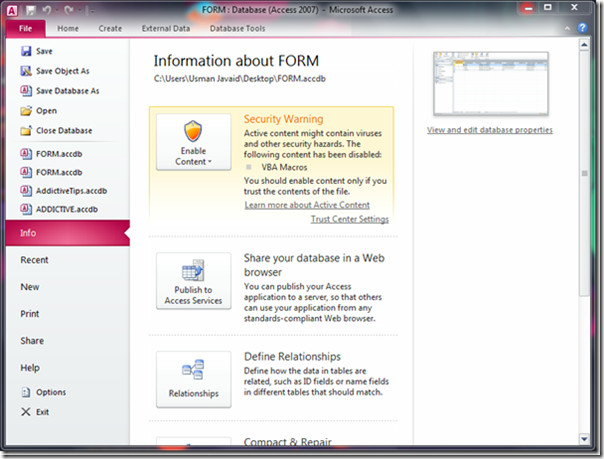Switch to the Home ribbon tab
604x459 pixels.
[x=68, y=29]
